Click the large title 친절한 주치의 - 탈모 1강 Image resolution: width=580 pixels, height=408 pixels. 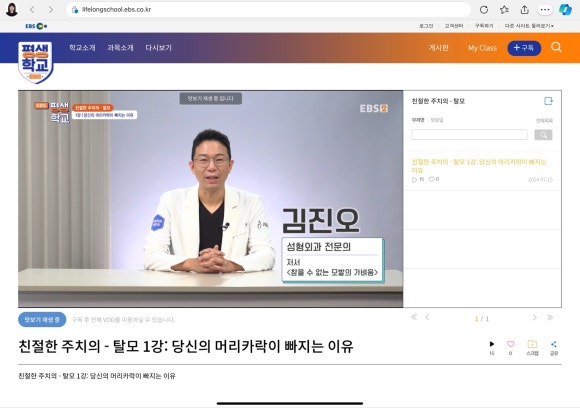[186, 347]
